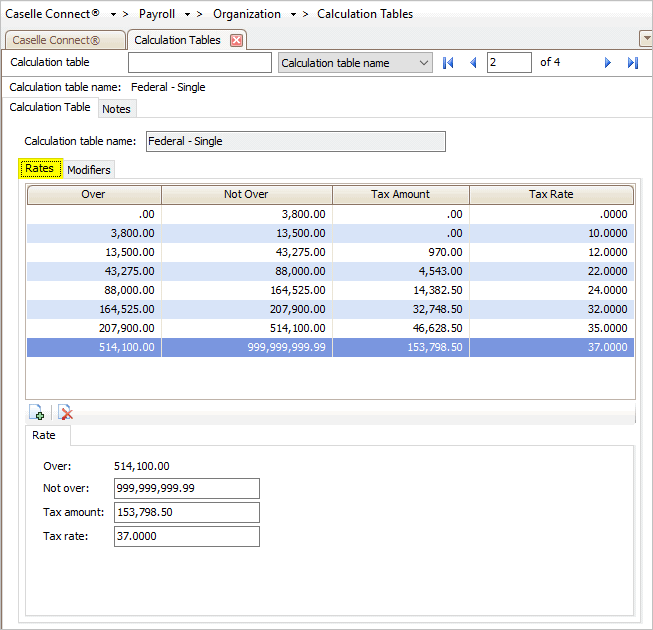
Task: Go to the next calculation table record
Action: (607, 63)
